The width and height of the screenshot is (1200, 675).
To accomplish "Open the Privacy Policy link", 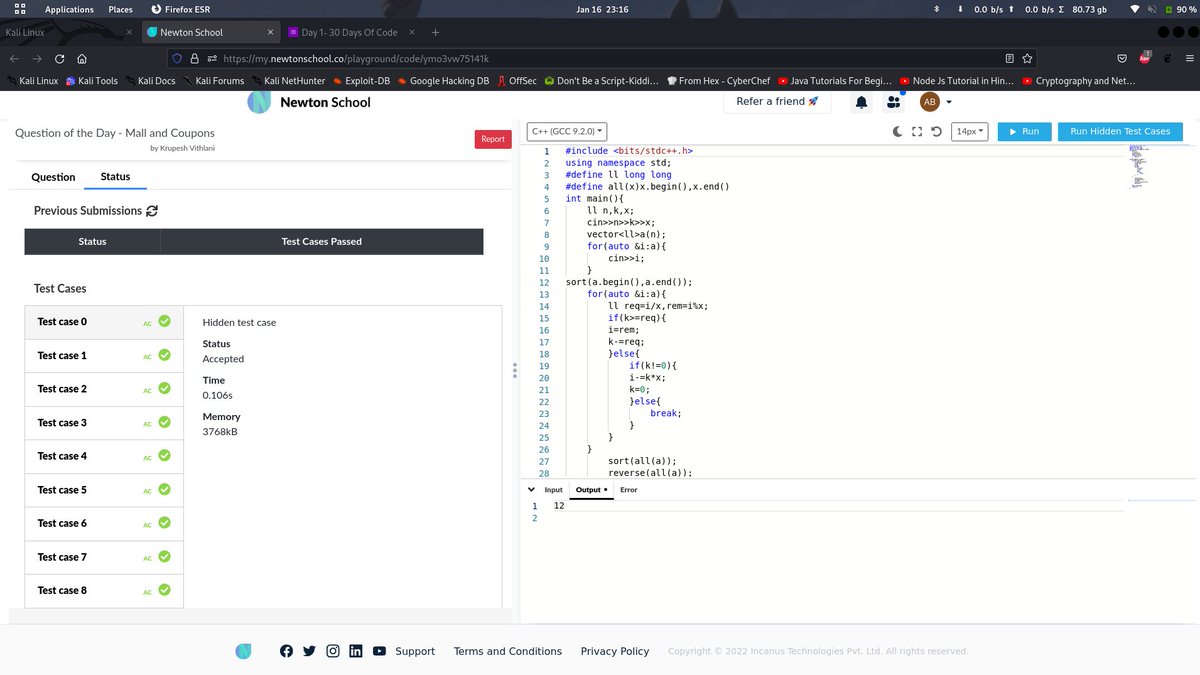I will [615, 651].
